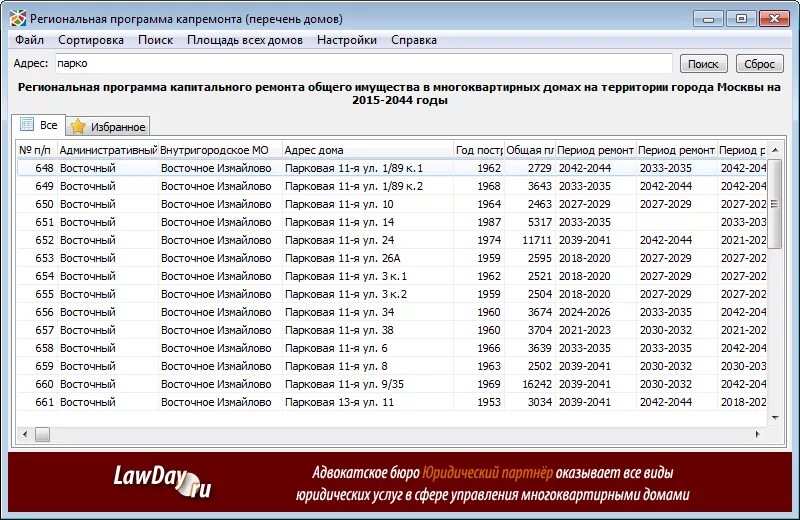Sort by № п/п column header

coord(36,150)
